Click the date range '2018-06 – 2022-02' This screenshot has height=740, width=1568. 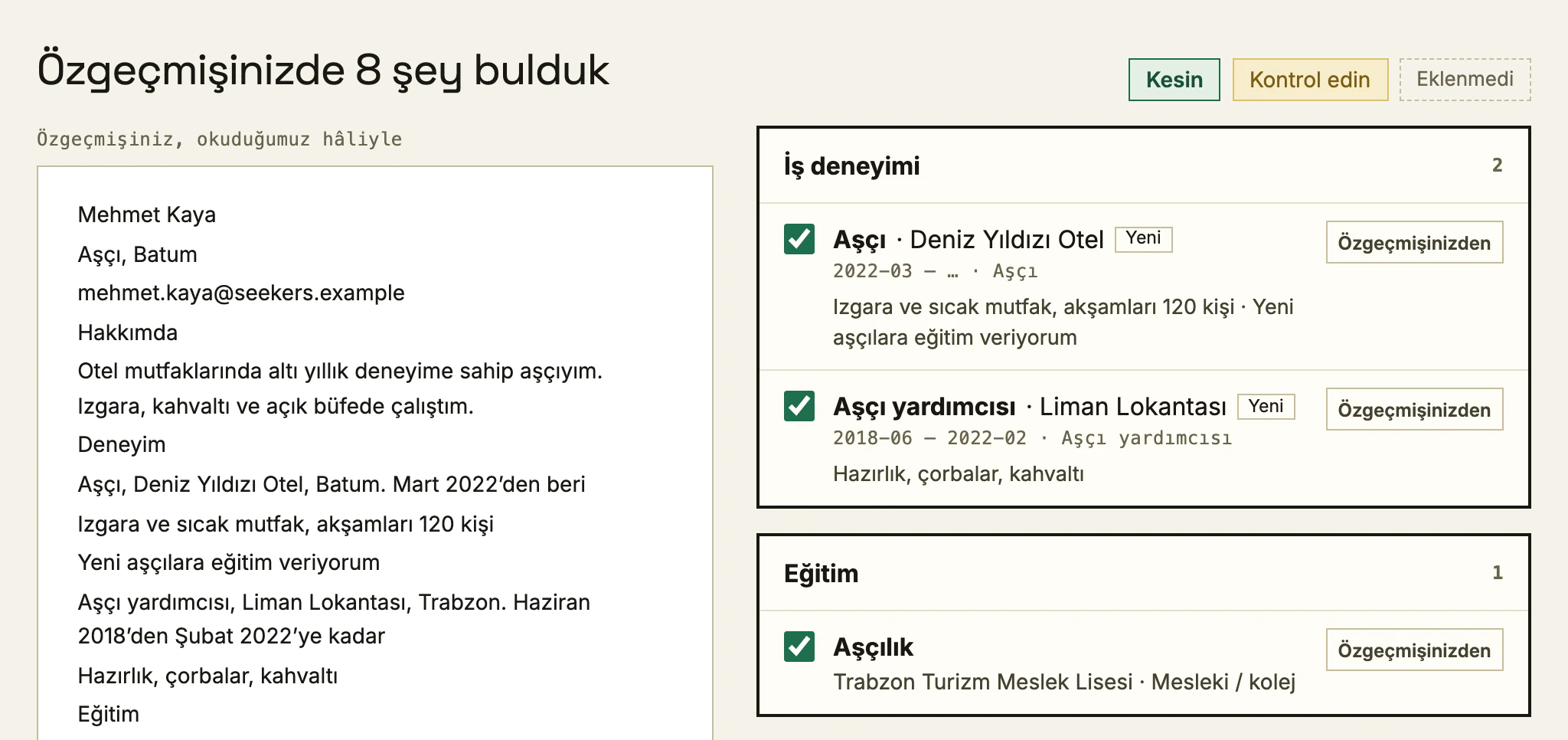(x=929, y=438)
